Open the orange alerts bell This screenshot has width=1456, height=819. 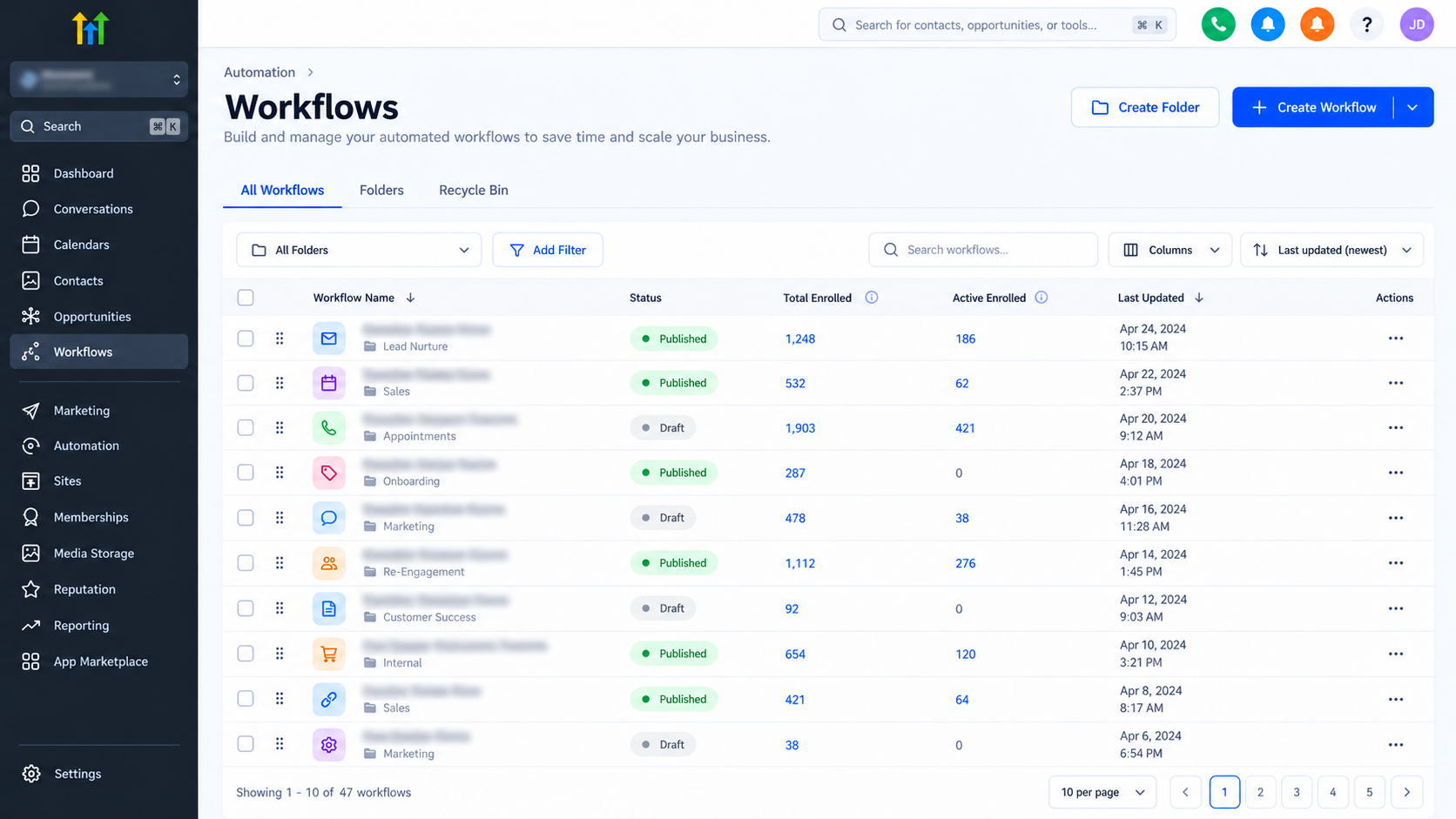[1317, 24]
